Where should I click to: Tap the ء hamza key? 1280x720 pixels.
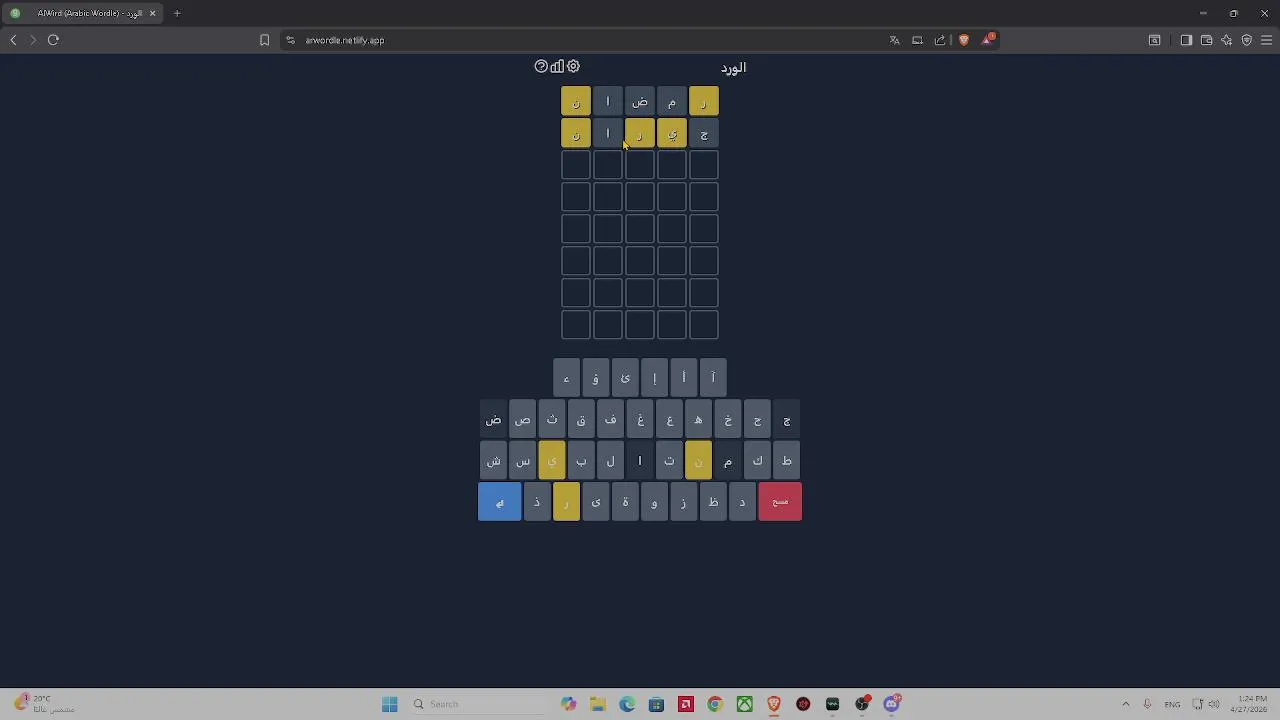coord(566,377)
